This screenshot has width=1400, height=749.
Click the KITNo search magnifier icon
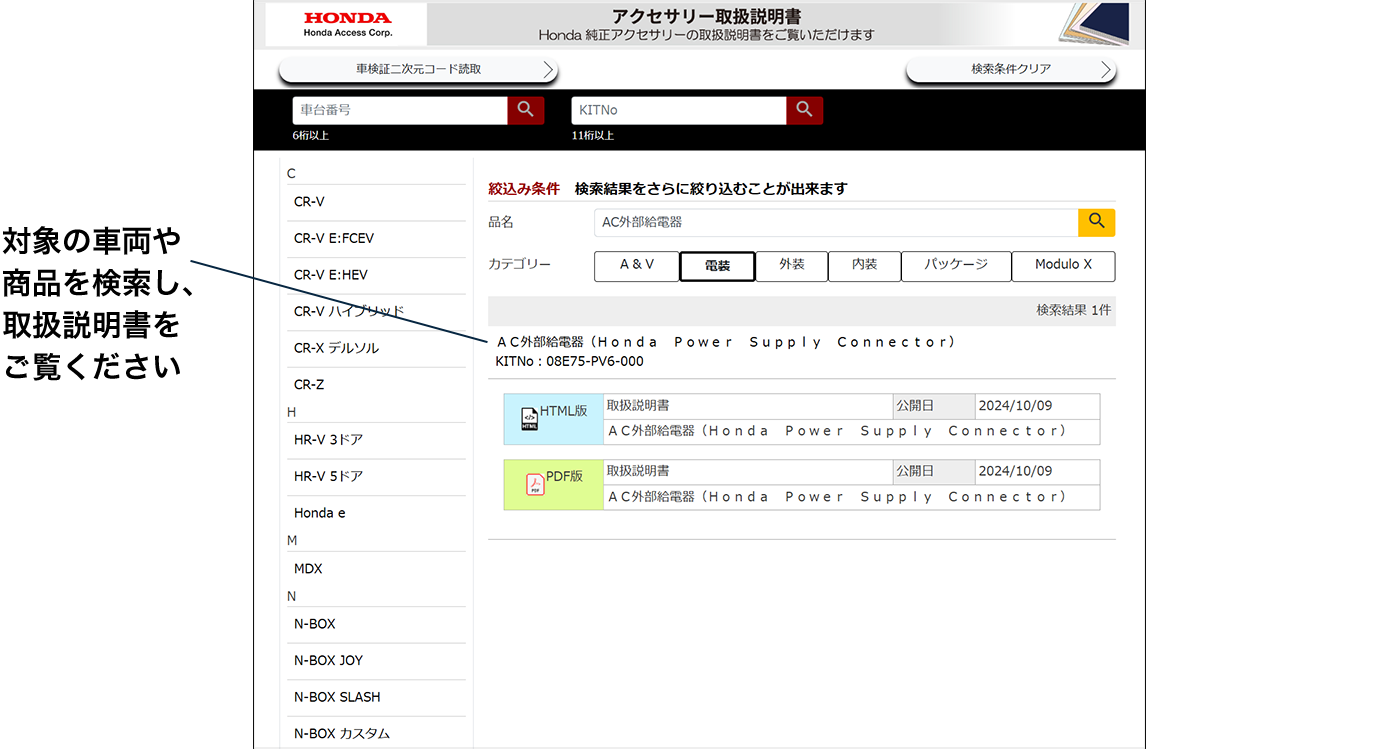tap(804, 110)
